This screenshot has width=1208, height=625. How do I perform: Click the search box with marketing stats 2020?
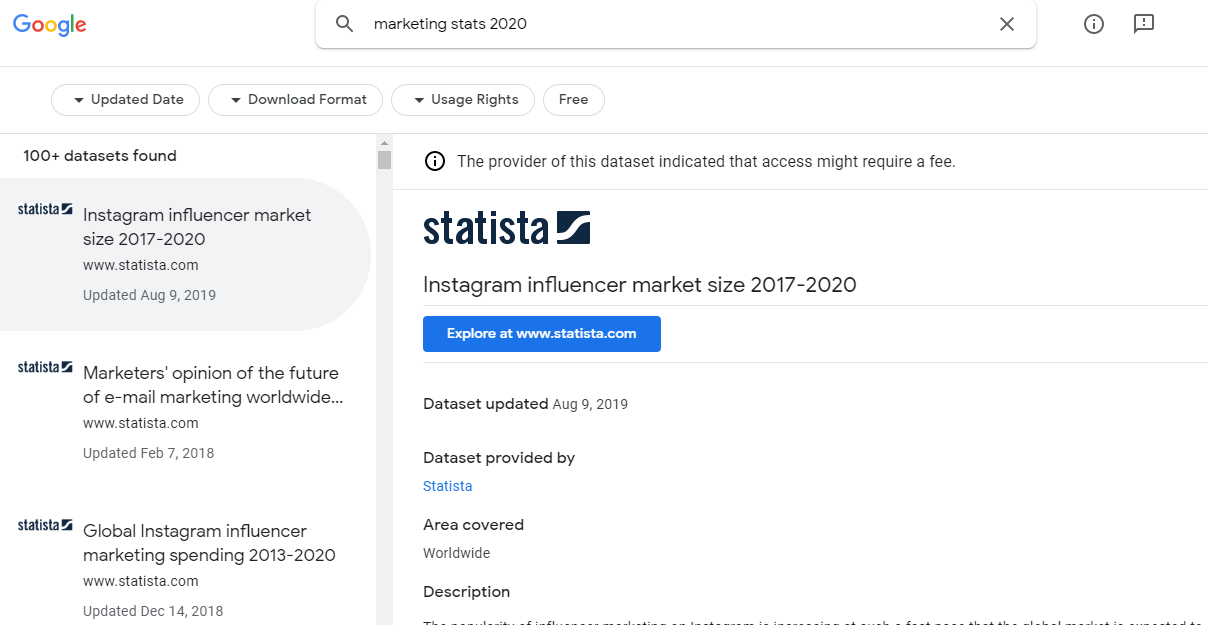676,24
